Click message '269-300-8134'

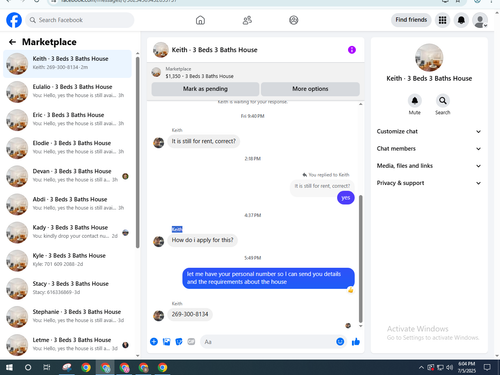pyautogui.click(x=190, y=314)
